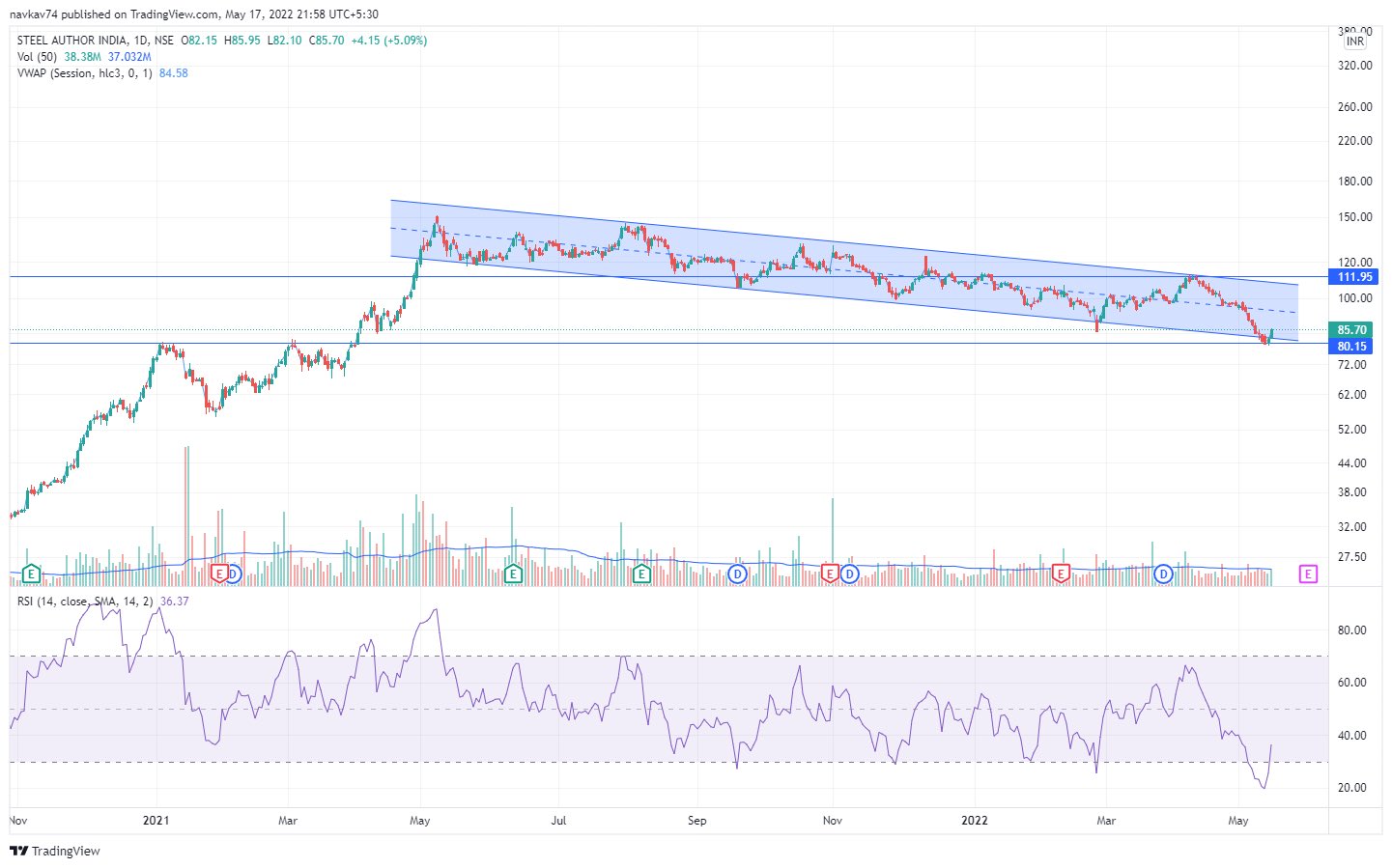Open the INR currency selector
This screenshot has height=868, width=1392.
tap(1355, 42)
